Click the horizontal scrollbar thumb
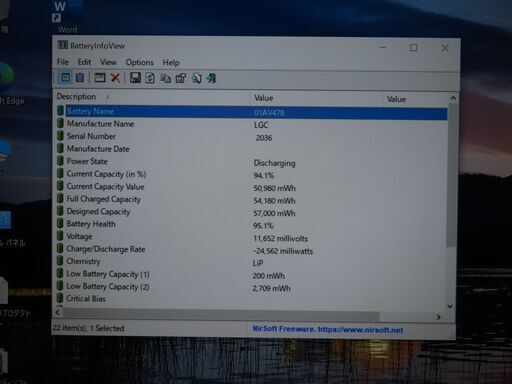 point(221,314)
